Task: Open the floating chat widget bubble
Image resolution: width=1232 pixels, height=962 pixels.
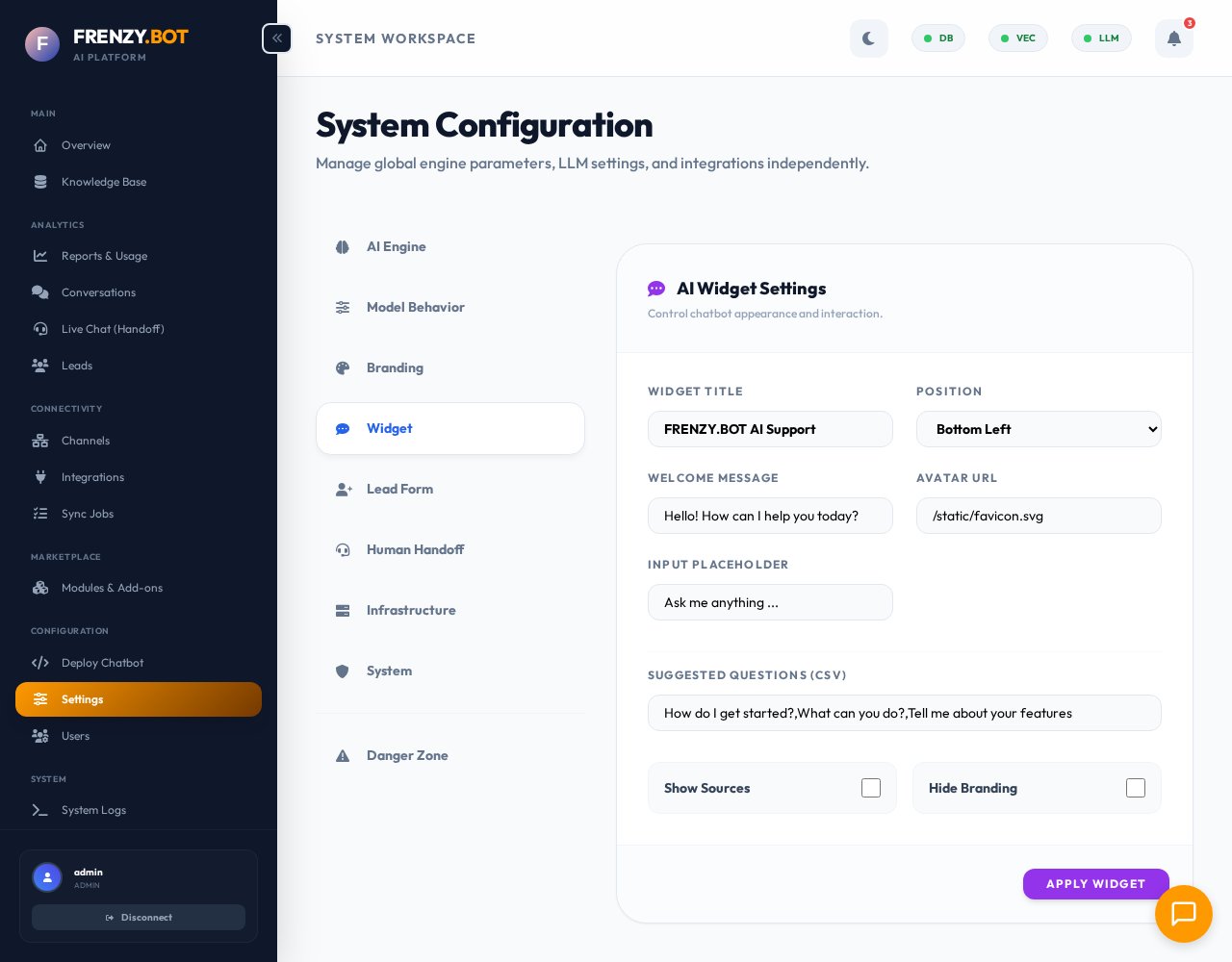Action: (1183, 913)
